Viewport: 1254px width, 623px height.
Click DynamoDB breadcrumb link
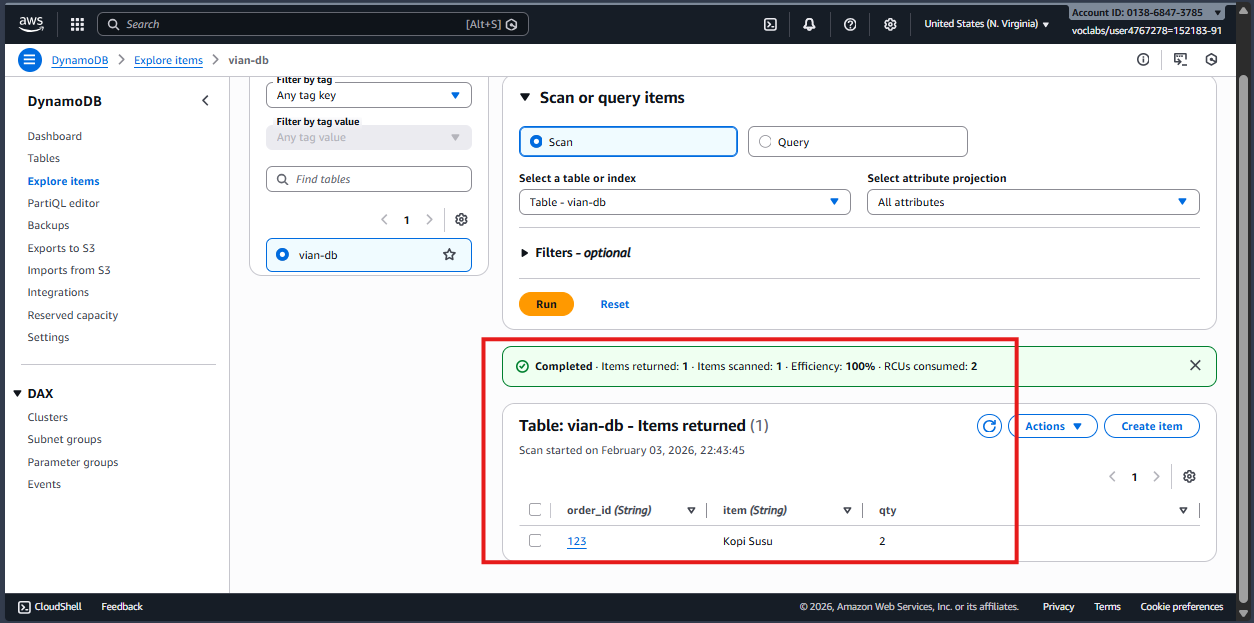click(x=80, y=60)
